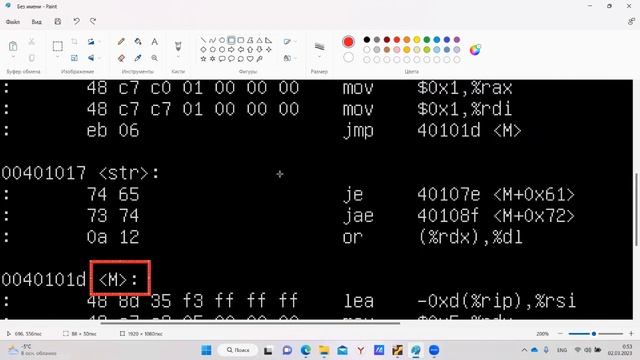Pick the green palette color
The height and width of the screenshot is (360, 640).
click(427, 40)
